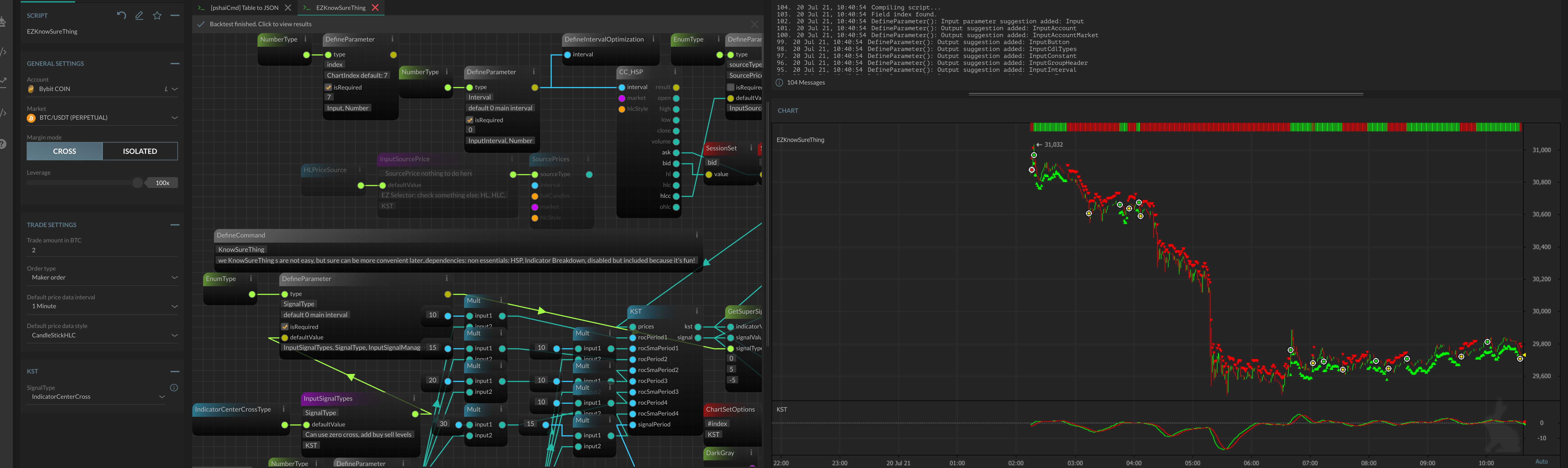Collapse the General Settings section
The height and width of the screenshot is (468, 1568).
(x=175, y=63)
